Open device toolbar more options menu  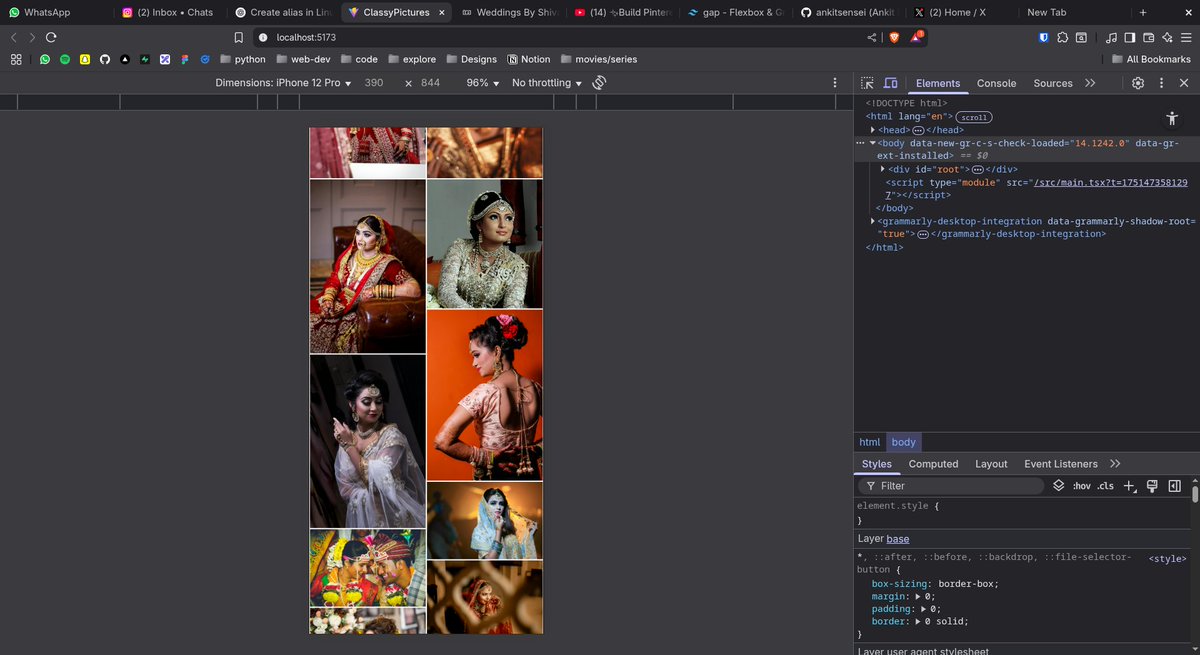(x=835, y=82)
